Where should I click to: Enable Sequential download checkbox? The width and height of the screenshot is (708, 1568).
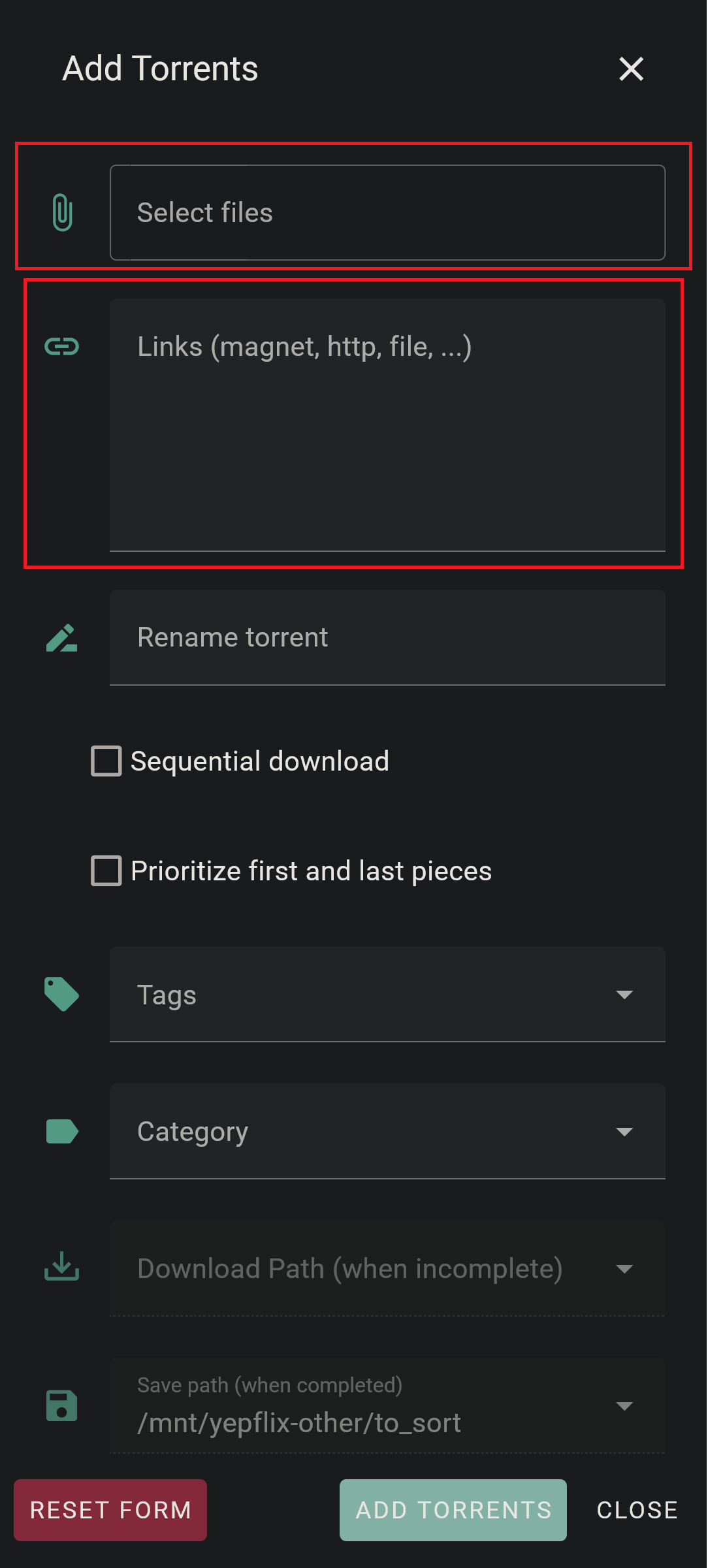(106, 761)
